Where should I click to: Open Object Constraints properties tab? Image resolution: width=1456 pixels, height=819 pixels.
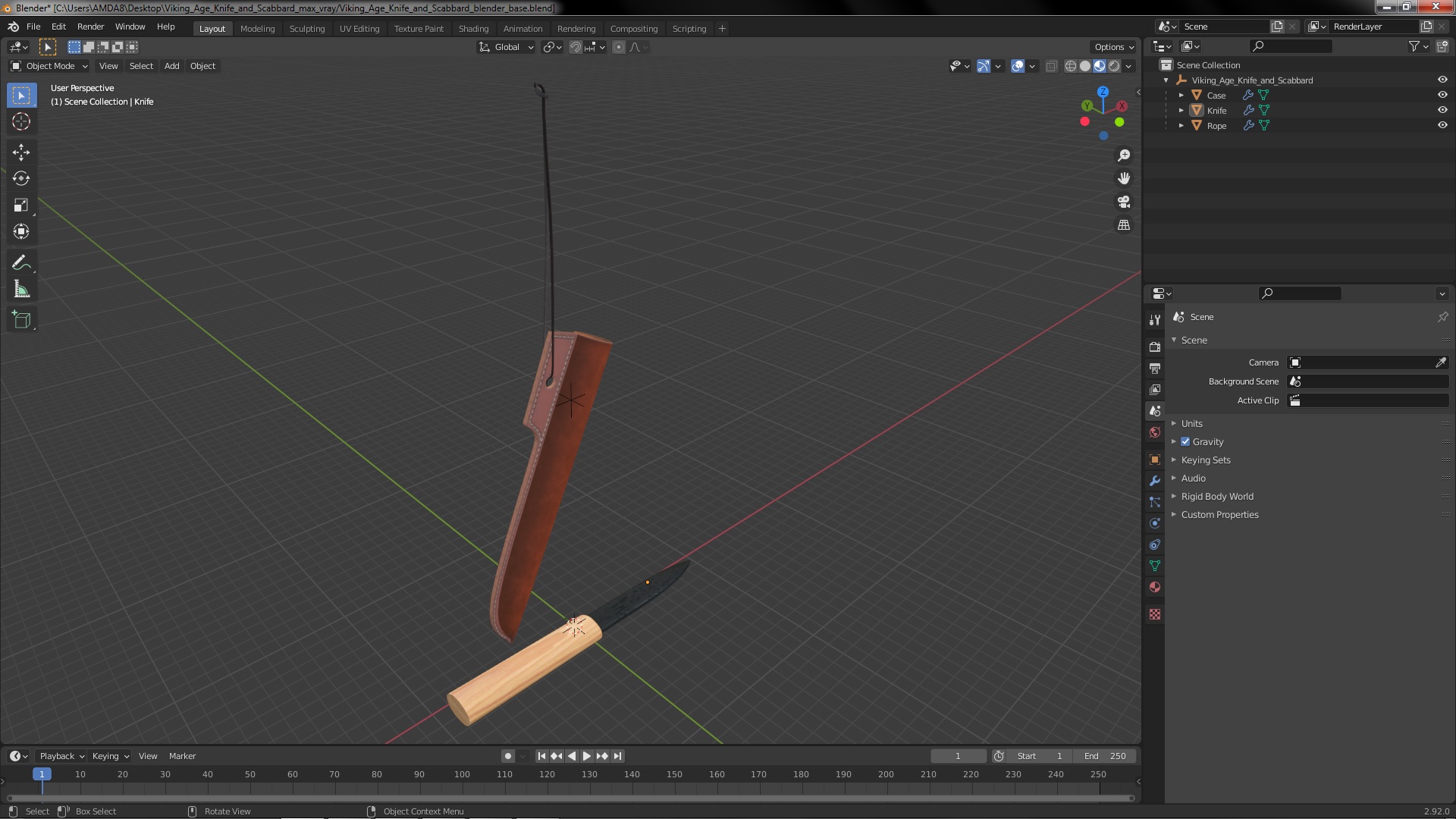click(x=1155, y=544)
